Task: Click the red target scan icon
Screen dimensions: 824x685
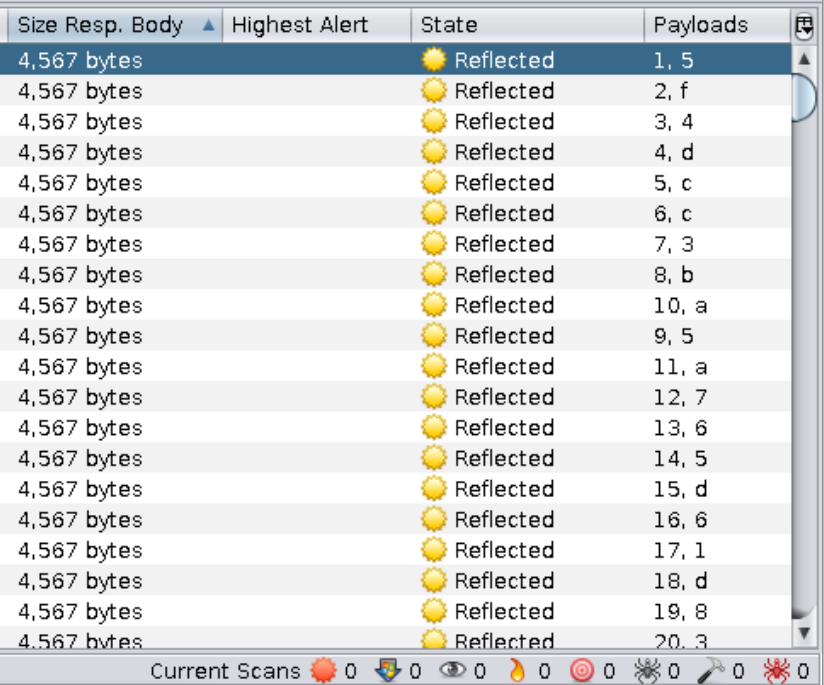Action: [582, 671]
